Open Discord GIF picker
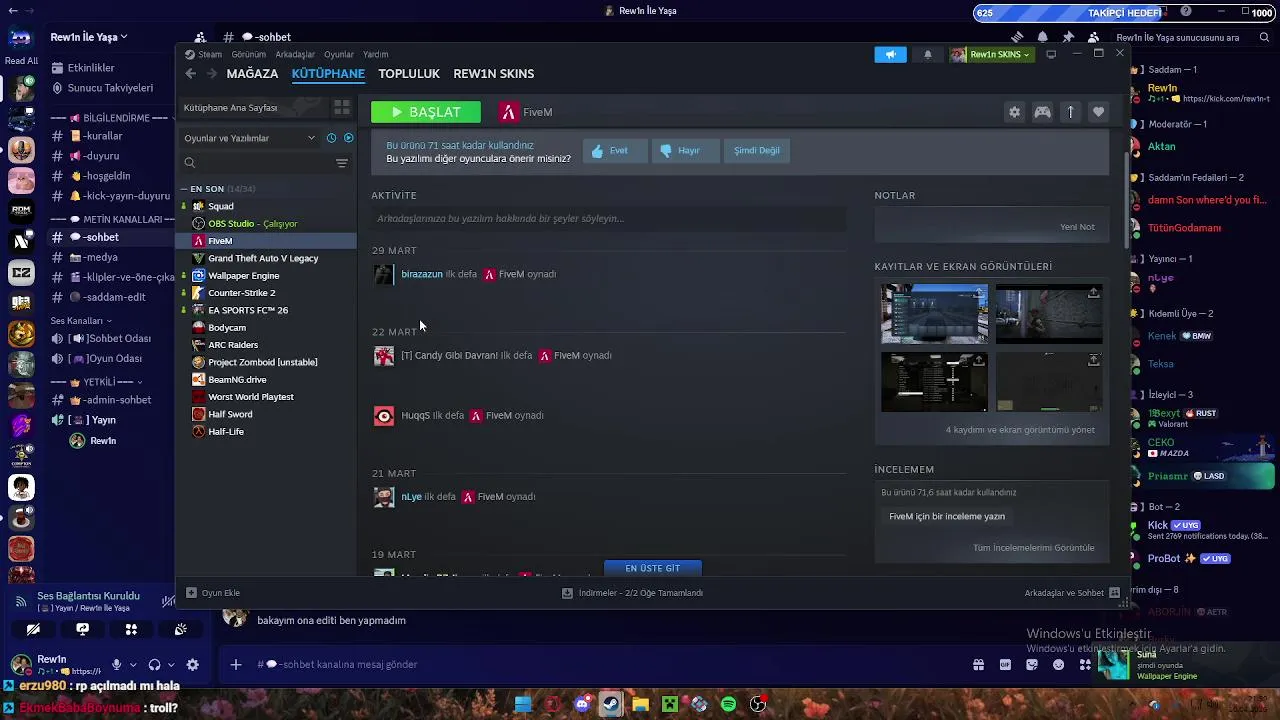 tap(1005, 665)
